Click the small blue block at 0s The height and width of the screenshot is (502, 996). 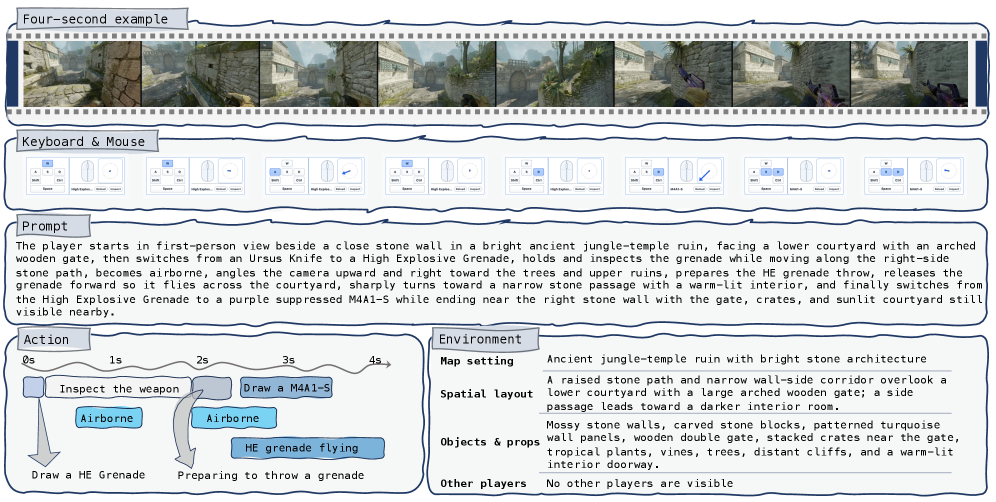point(34,387)
